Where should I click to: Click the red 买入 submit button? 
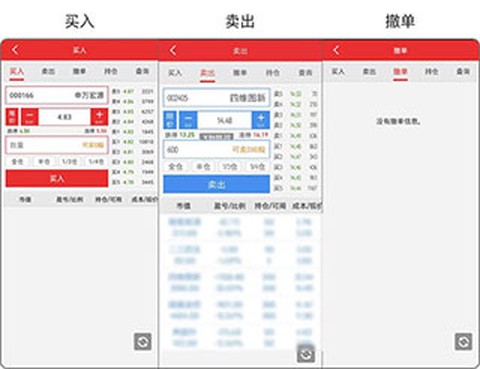coord(57,178)
